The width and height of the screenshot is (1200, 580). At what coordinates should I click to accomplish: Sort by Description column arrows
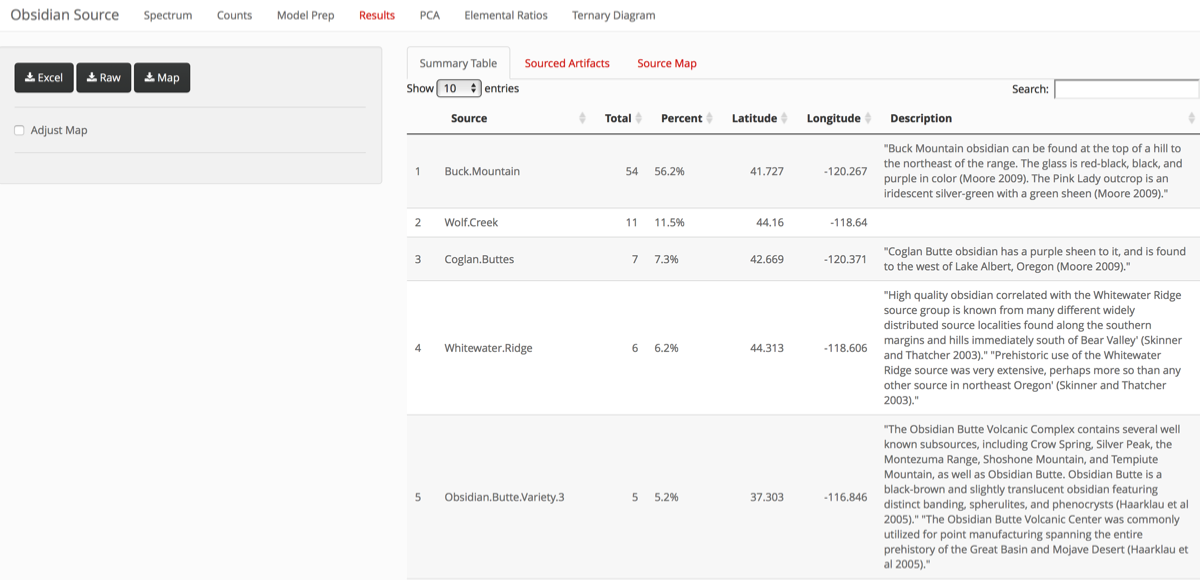1191,119
